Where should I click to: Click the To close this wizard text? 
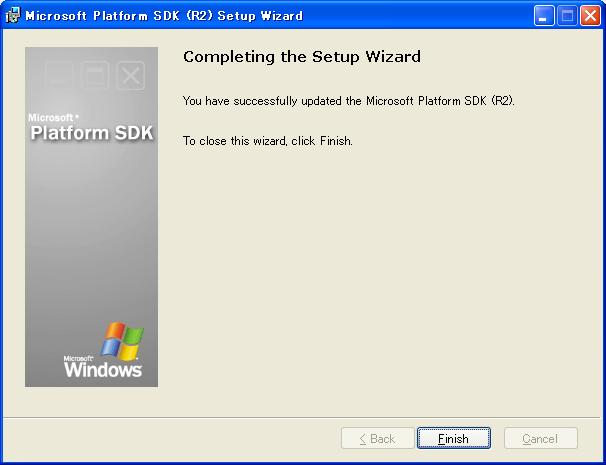pyautogui.click(x=268, y=141)
